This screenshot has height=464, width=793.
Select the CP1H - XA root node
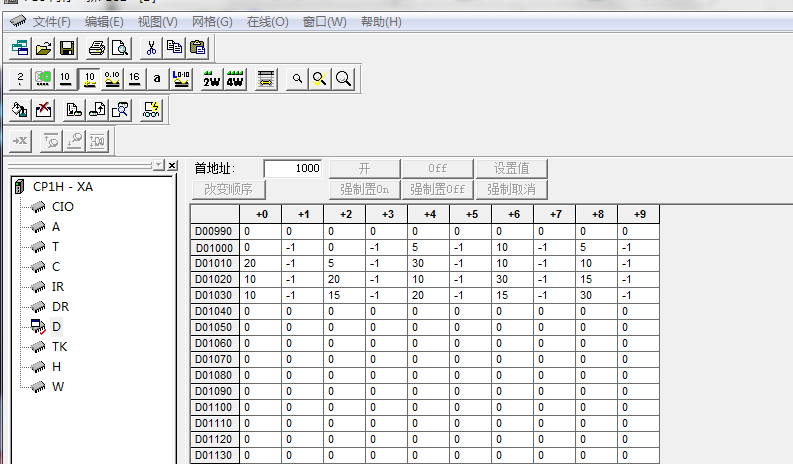(62, 186)
